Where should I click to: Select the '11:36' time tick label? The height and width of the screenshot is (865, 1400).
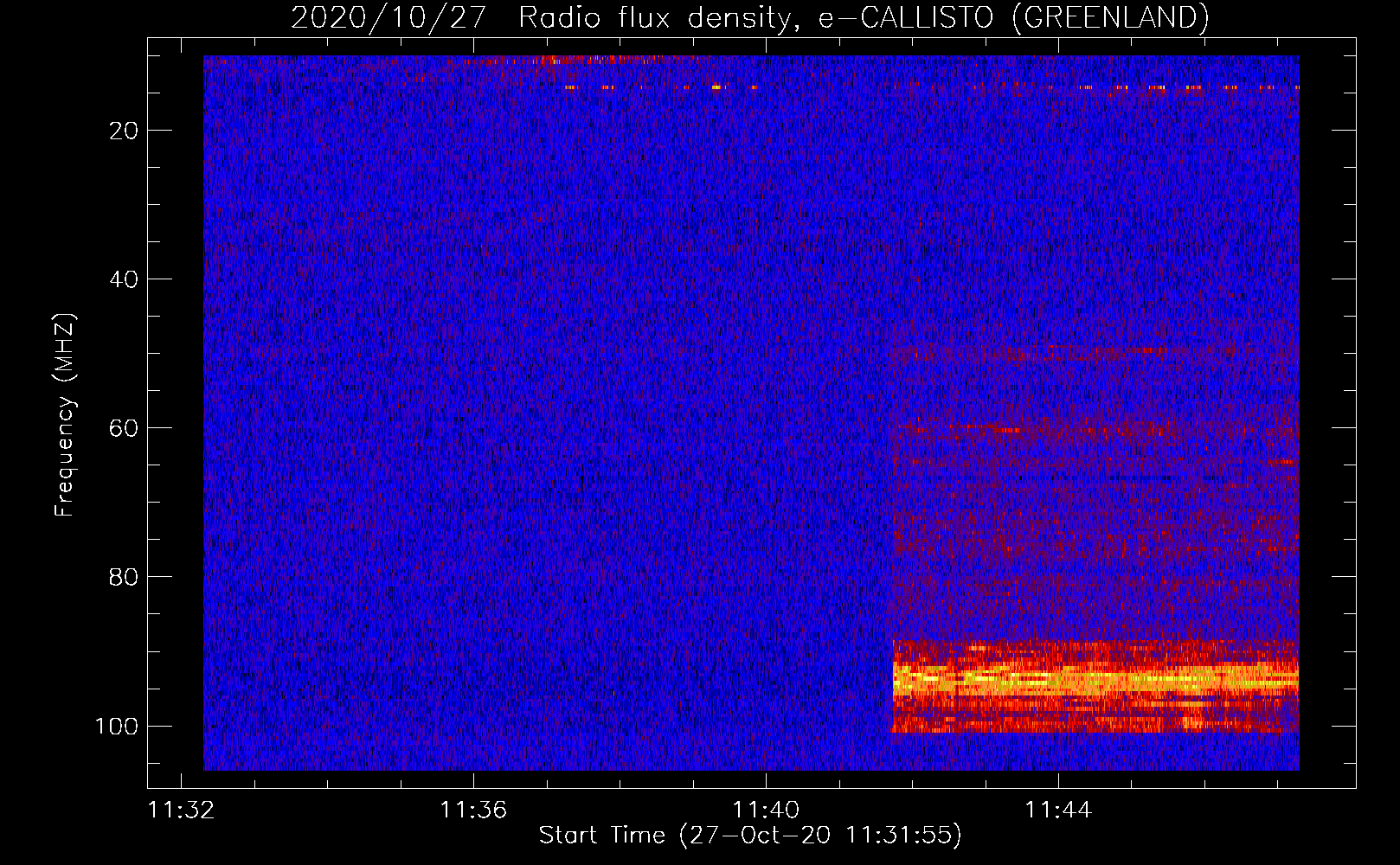click(473, 811)
